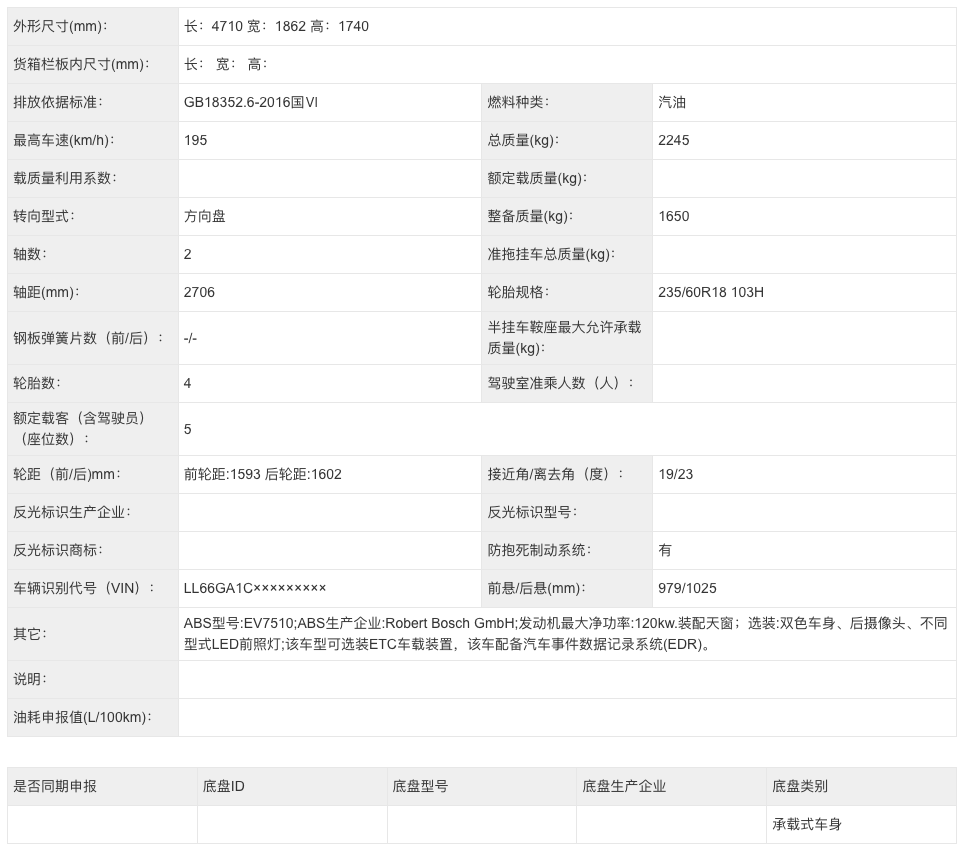Screen dimensions: 964x850
Task: Click the 其它 description text about ABS型号
Action: click(565, 633)
